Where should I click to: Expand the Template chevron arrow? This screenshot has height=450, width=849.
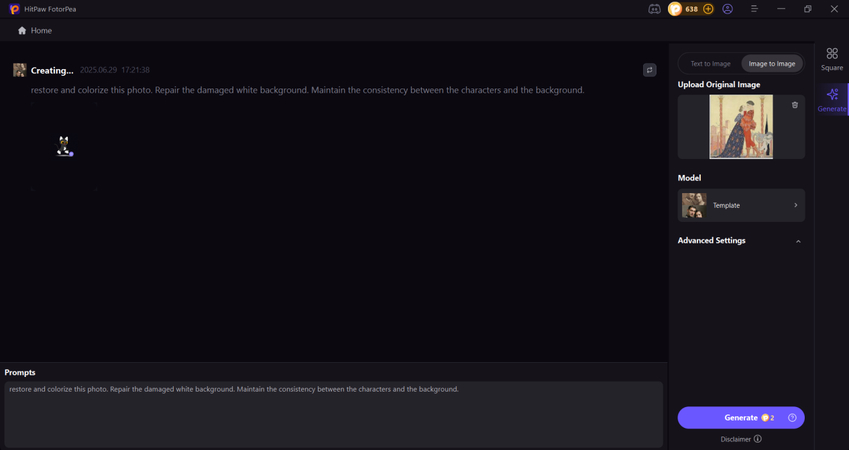click(795, 205)
